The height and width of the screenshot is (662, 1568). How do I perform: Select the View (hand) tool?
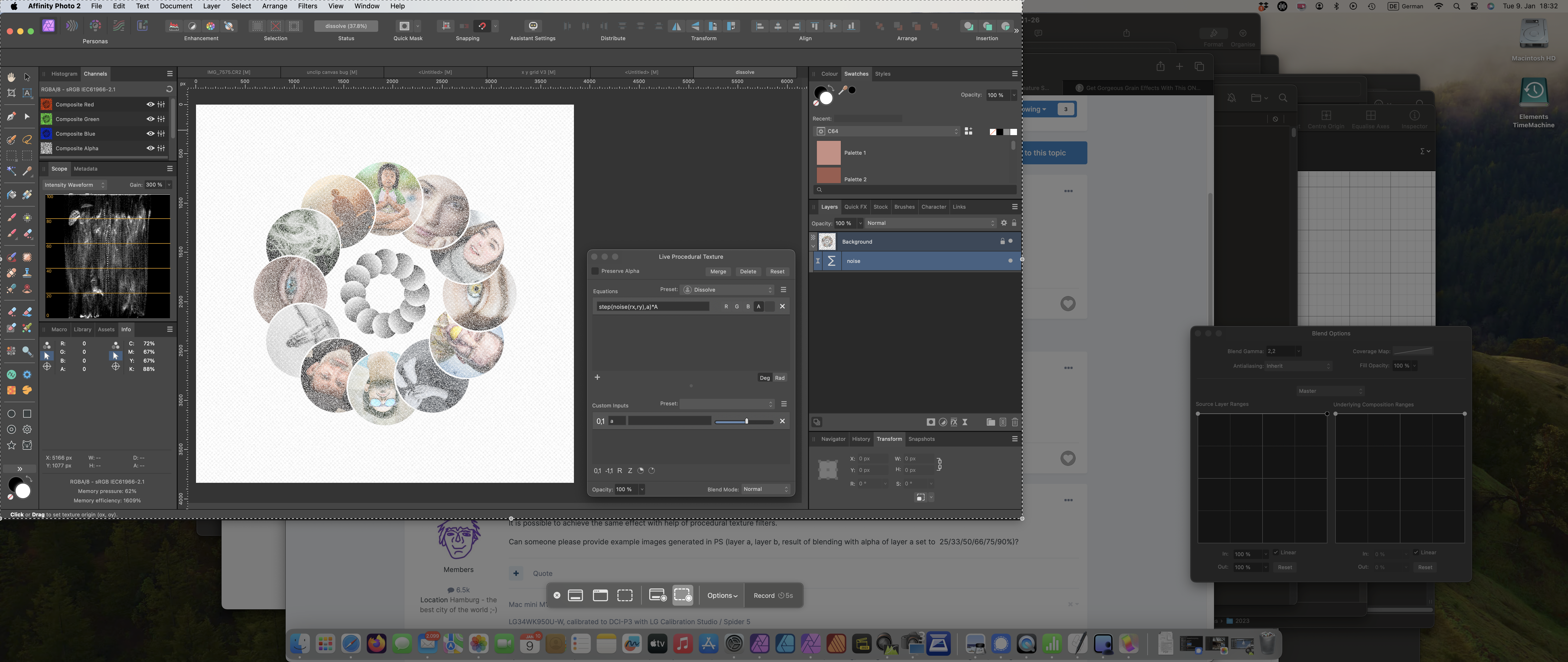[11, 77]
